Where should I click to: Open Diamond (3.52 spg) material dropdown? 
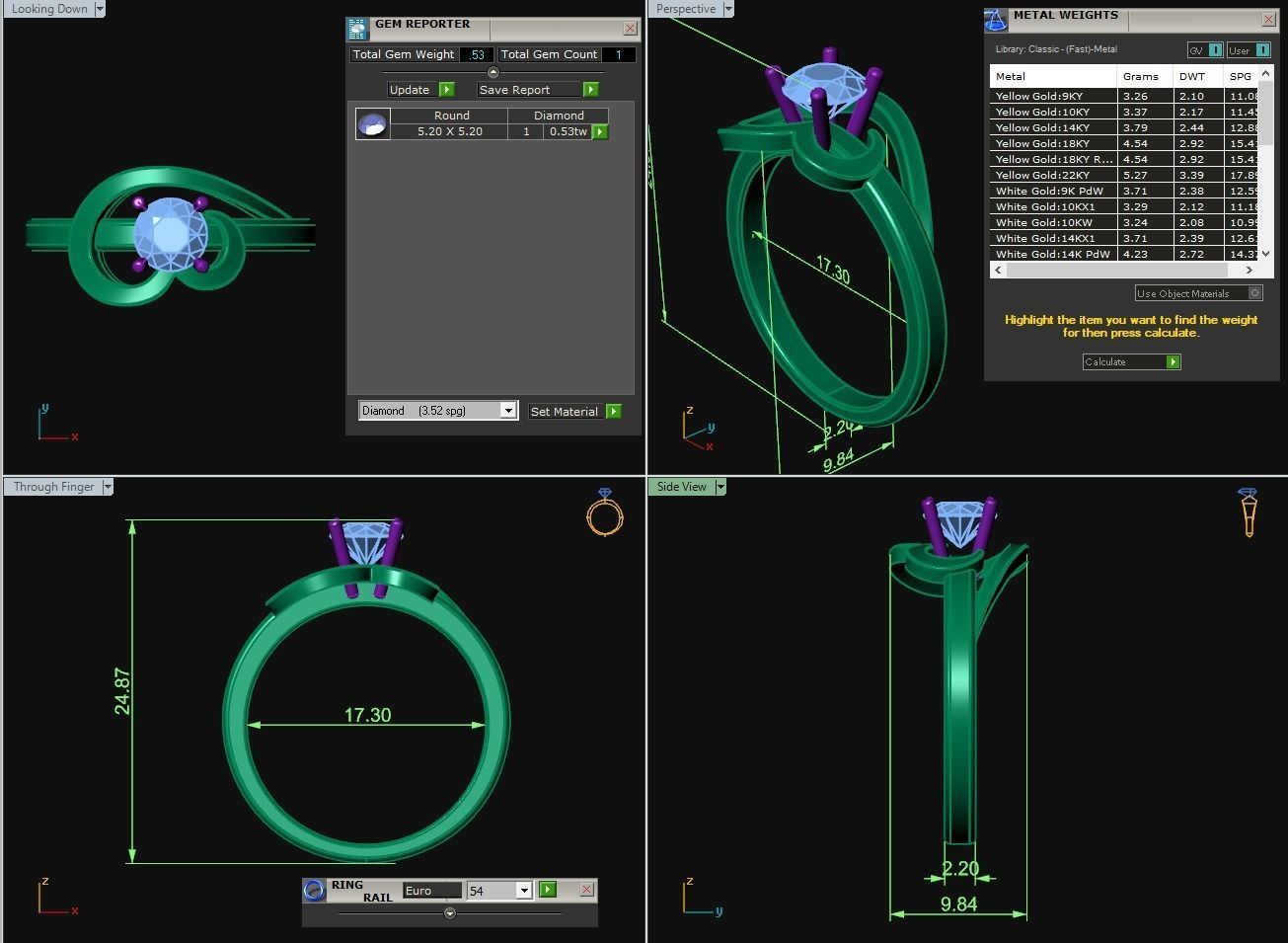508,411
